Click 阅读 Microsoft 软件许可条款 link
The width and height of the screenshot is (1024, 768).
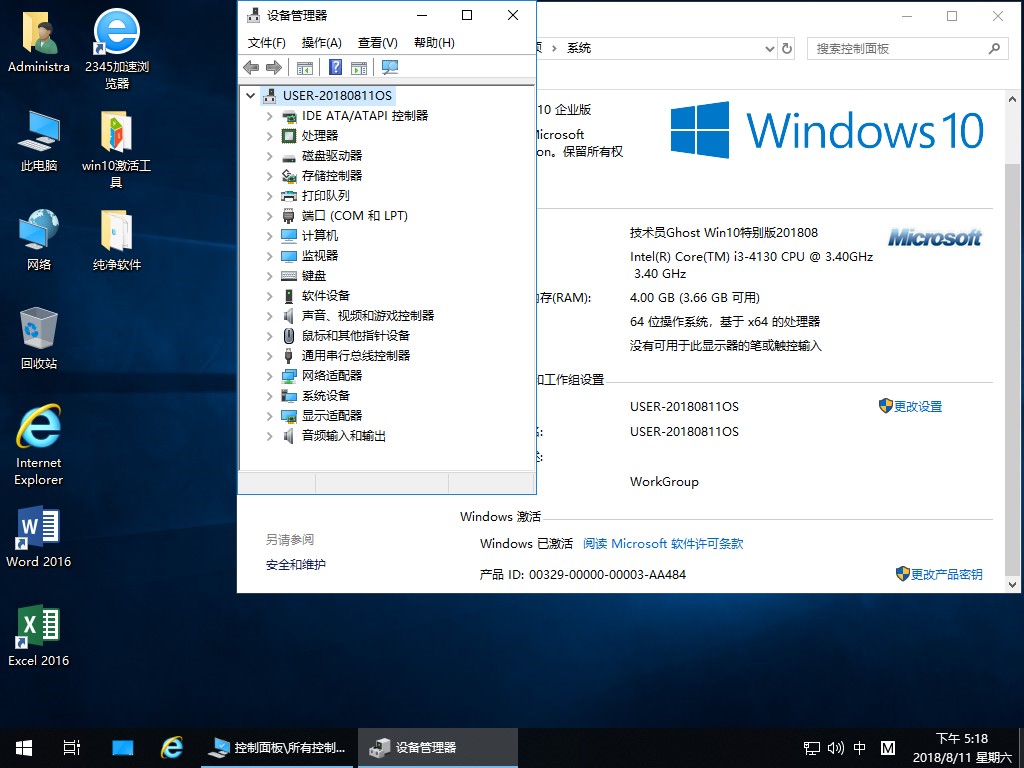pyautogui.click(x=663, y=544)
